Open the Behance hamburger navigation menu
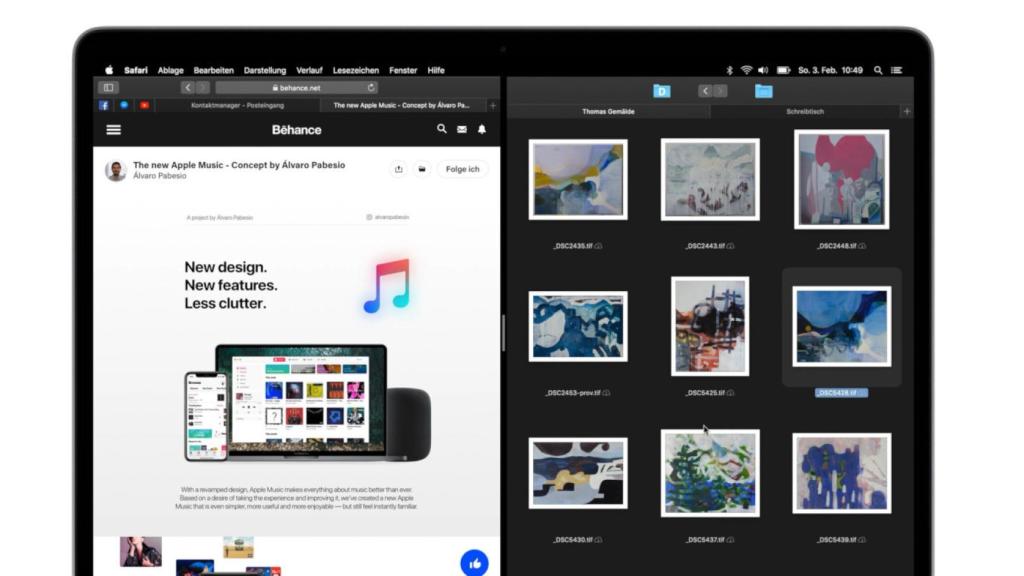The image size is (1024, 576). point(113,130)
